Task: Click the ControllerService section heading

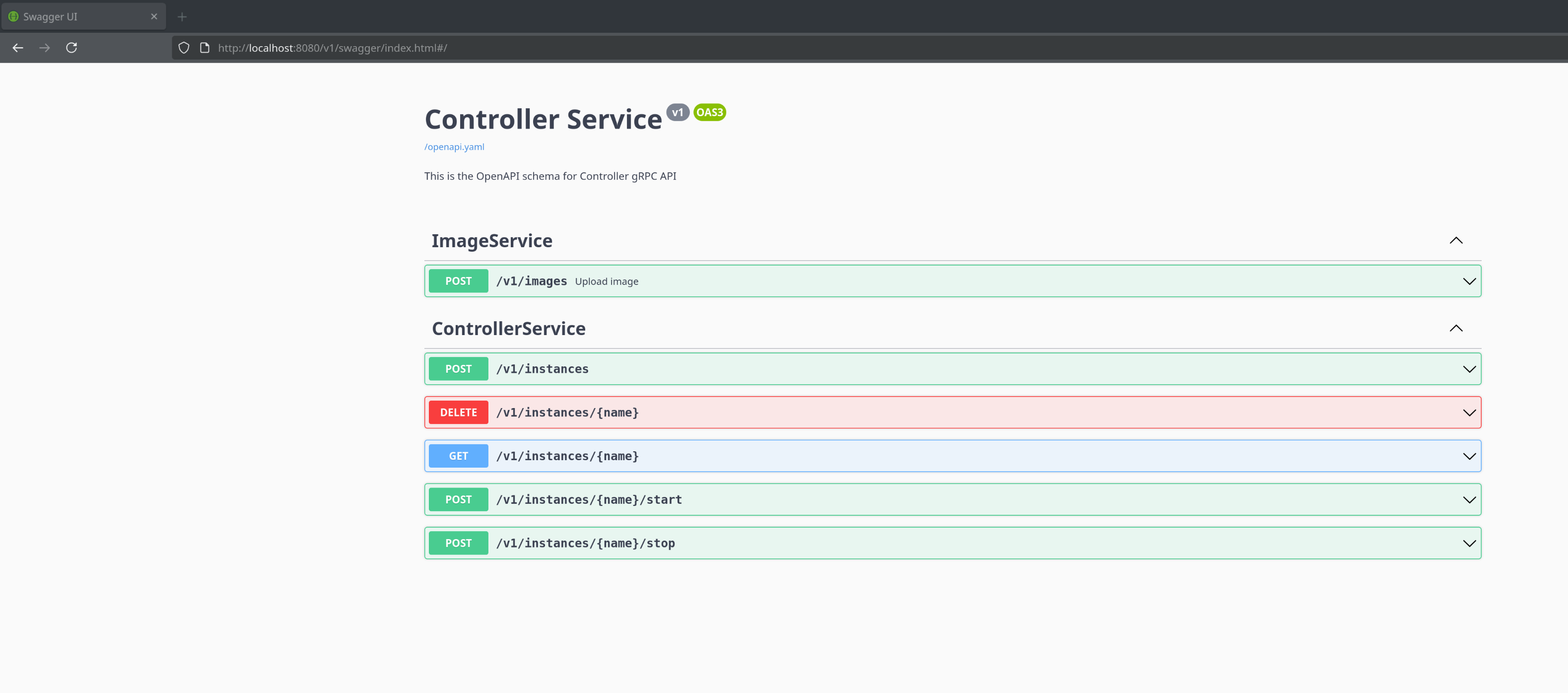Action: click(x=508, y=329)
